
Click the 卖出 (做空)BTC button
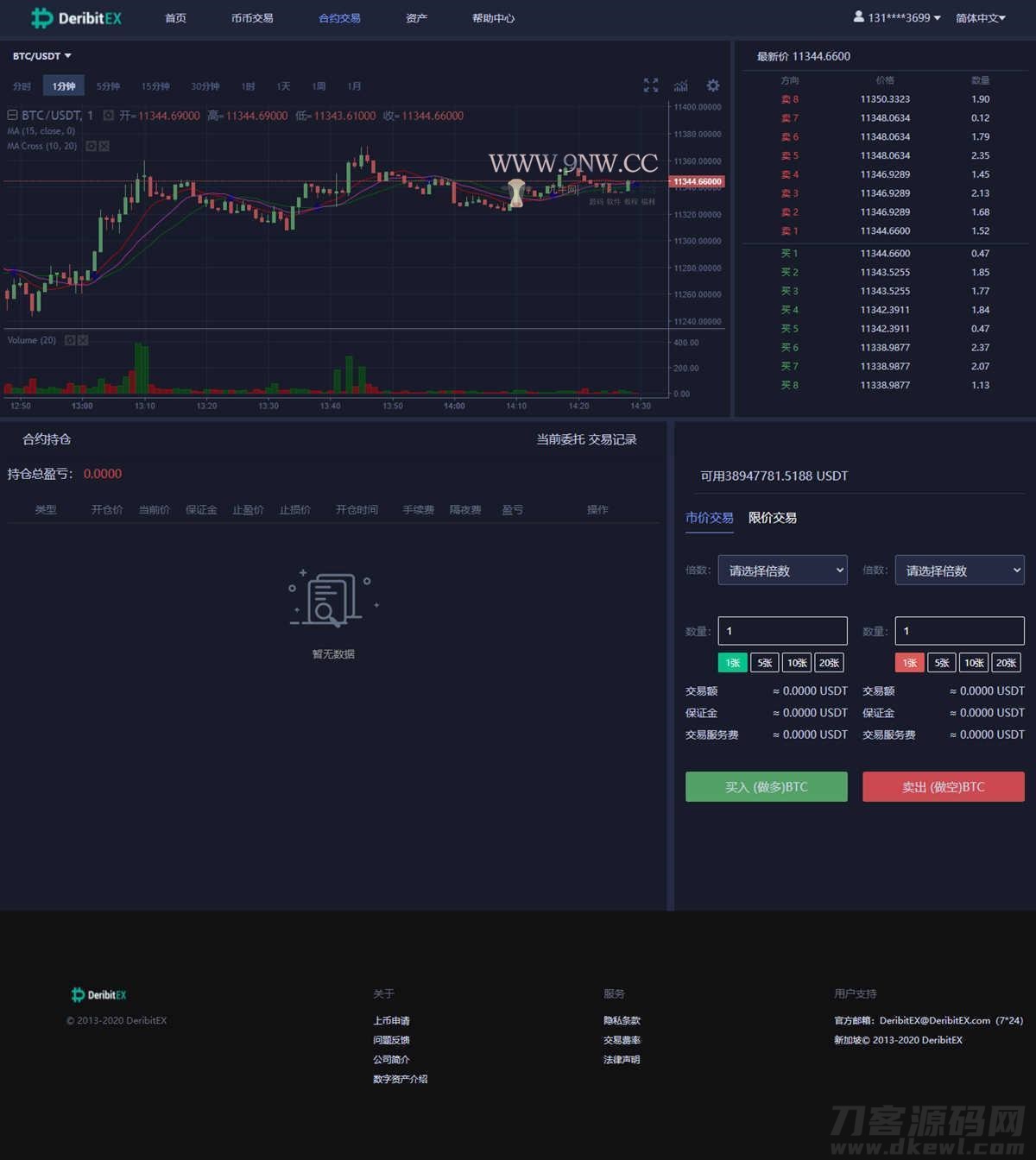943,787
